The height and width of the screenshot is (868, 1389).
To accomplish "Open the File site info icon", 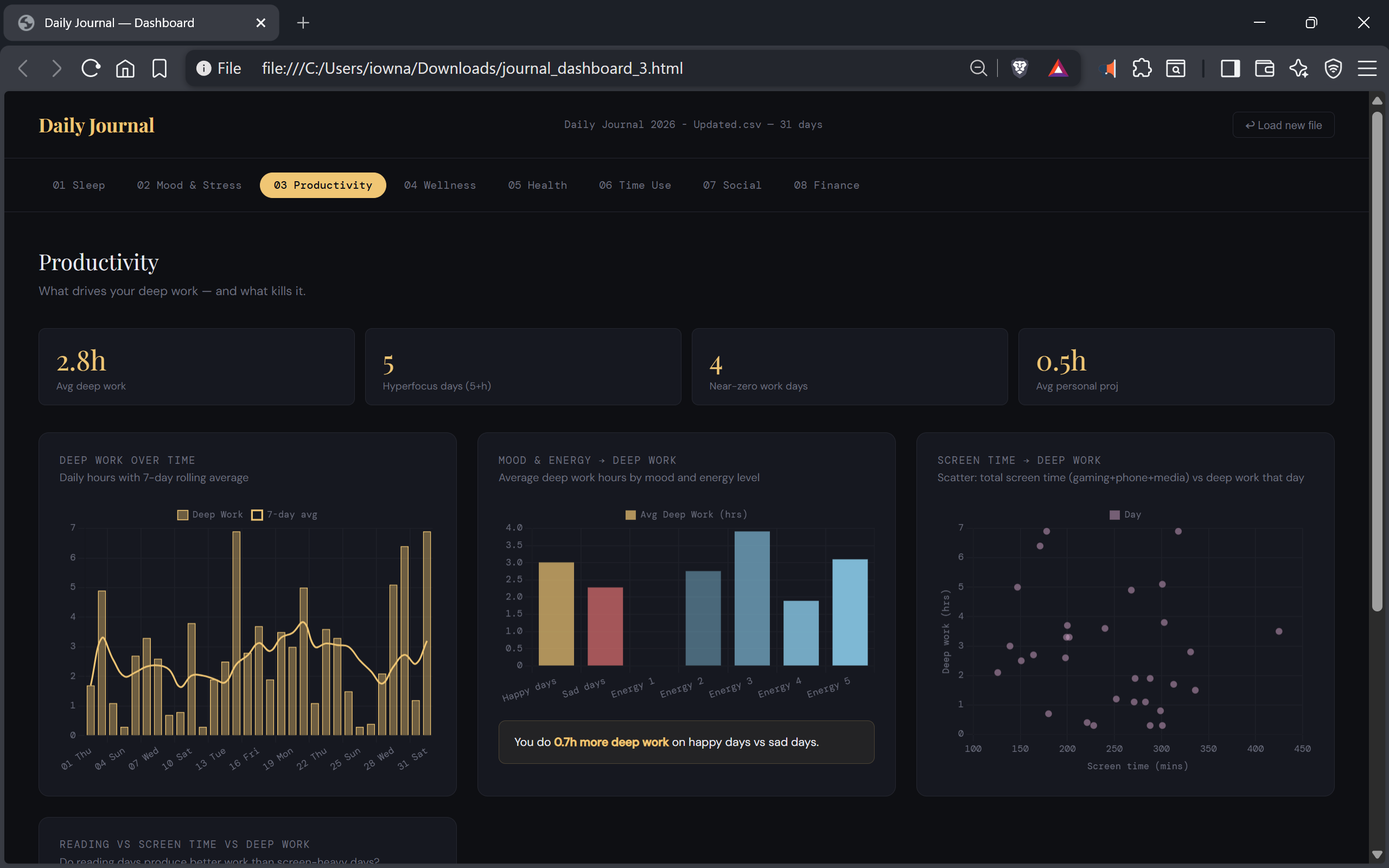I will [204, 68].
